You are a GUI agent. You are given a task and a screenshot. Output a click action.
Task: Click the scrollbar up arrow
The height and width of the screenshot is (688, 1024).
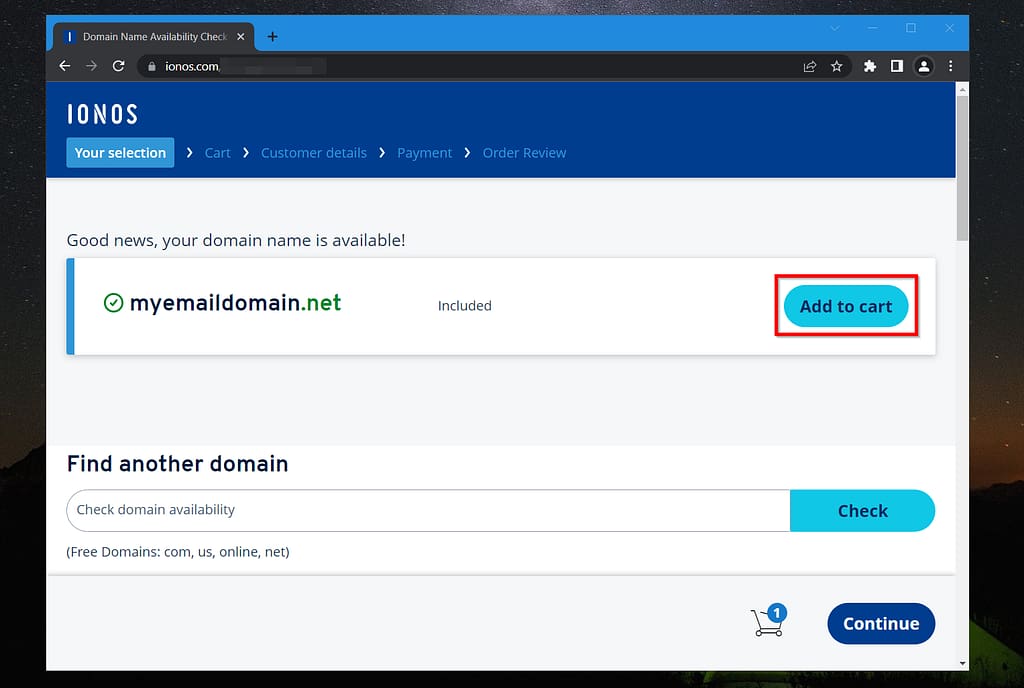tap(962, 89)
